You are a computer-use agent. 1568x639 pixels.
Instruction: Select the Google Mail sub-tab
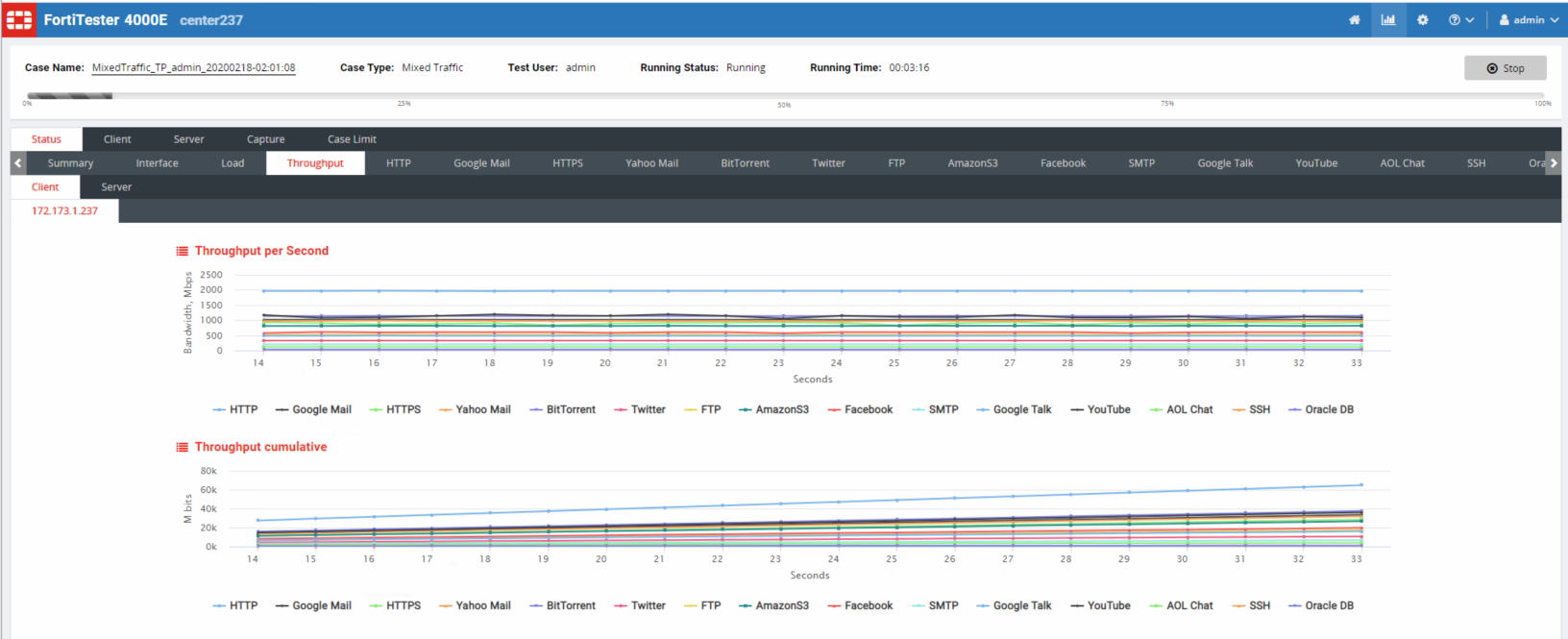(x=481, y=163)
